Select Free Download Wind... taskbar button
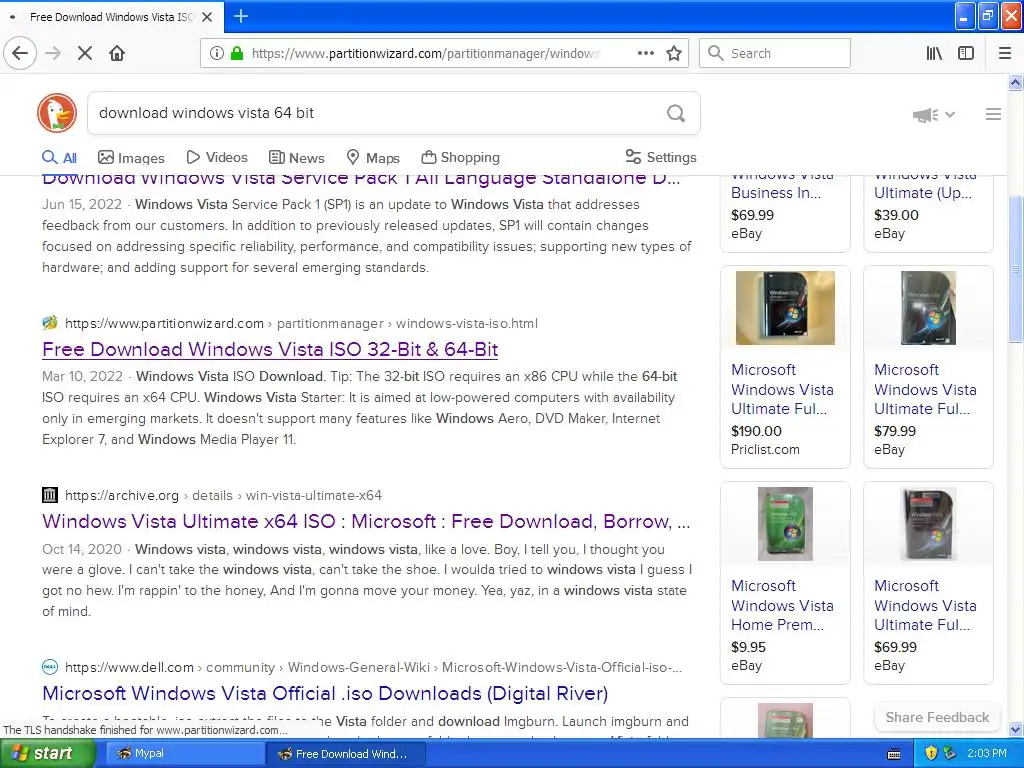This screenshot has width=1024, height=768. 346,754
